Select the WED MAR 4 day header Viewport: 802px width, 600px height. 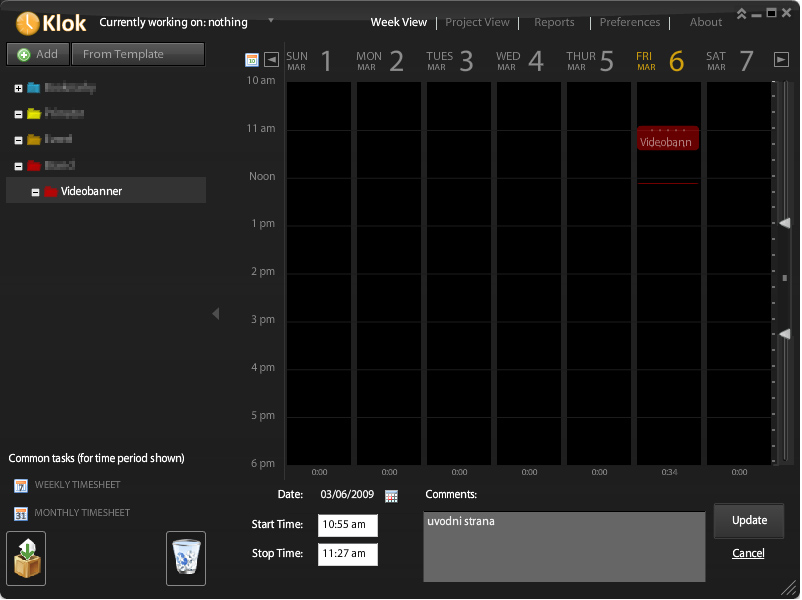pos(520,61)
